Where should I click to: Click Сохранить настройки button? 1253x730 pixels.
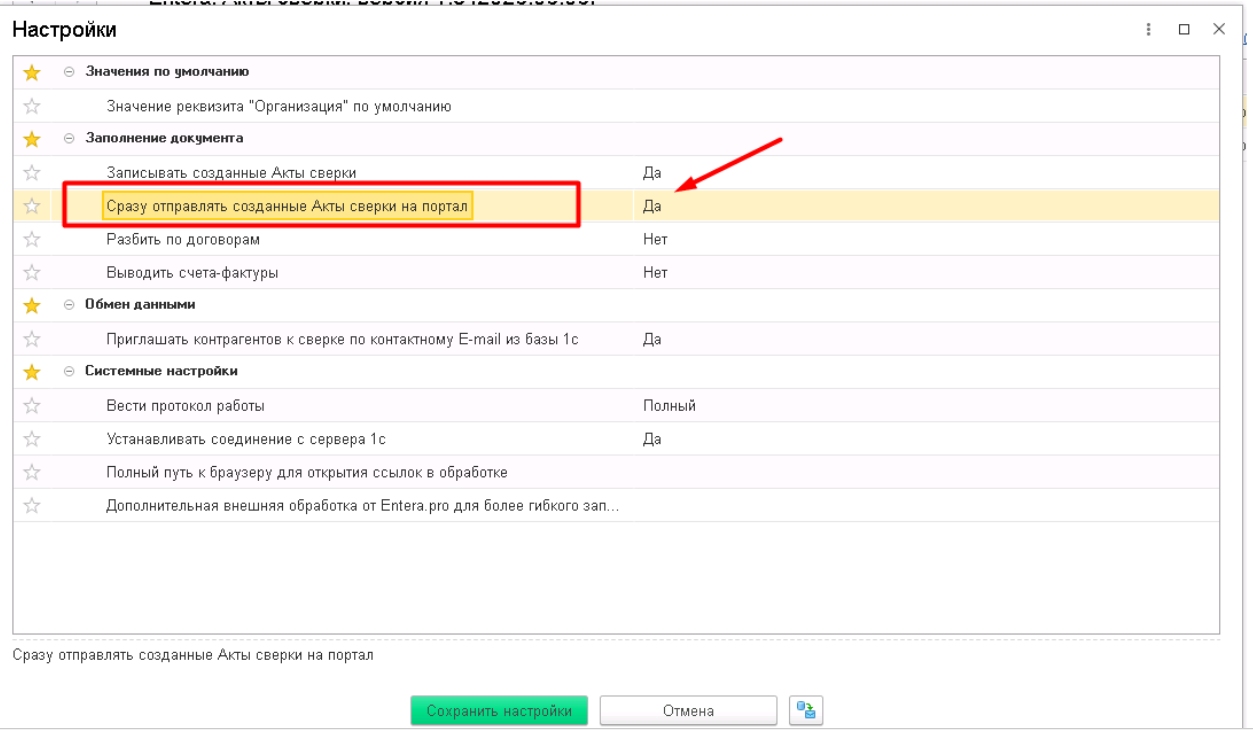(499, 711)
